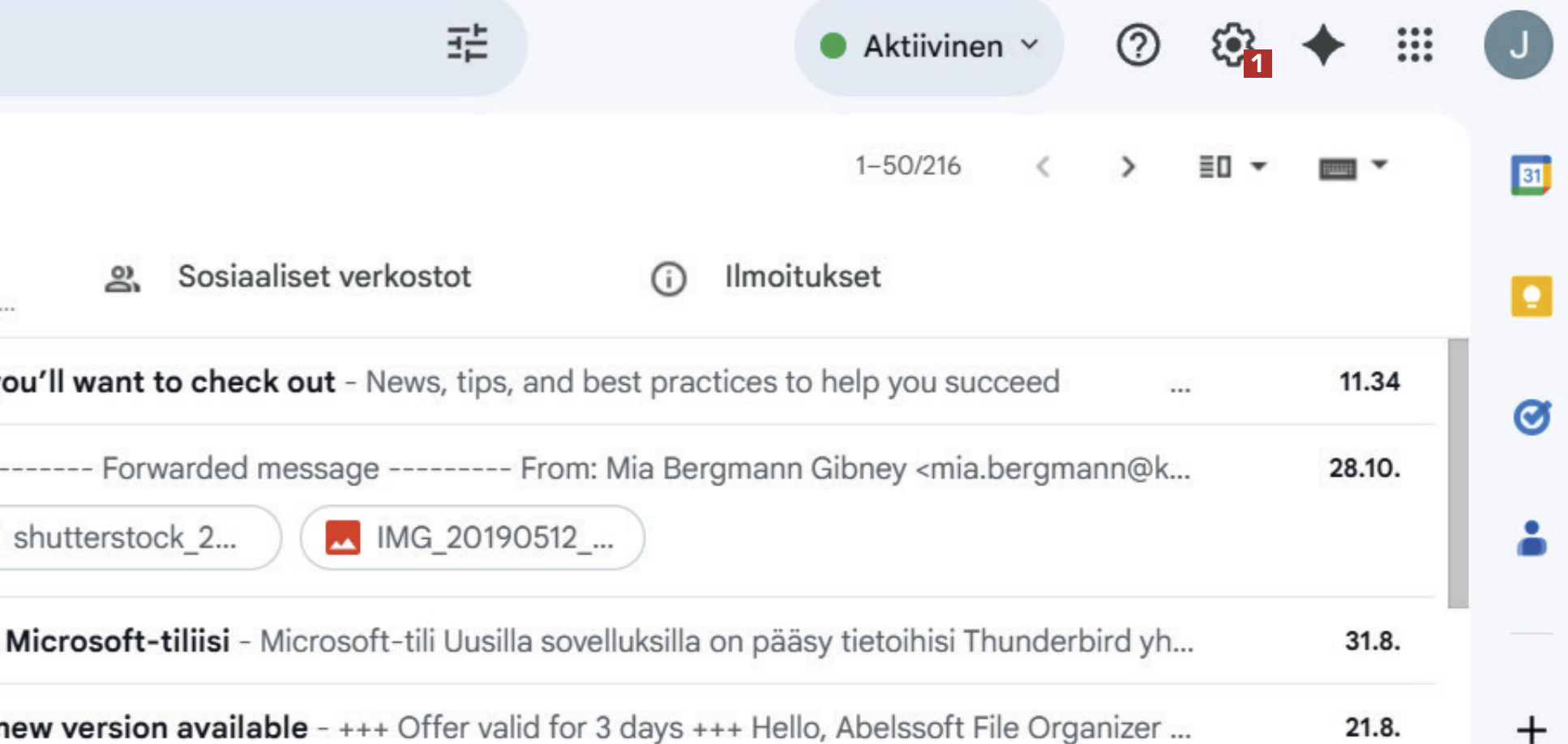Click the inbox vertical scrollbar
Image resolution: width=1568 pixels, height=744 pixels.
point(1458,473)
